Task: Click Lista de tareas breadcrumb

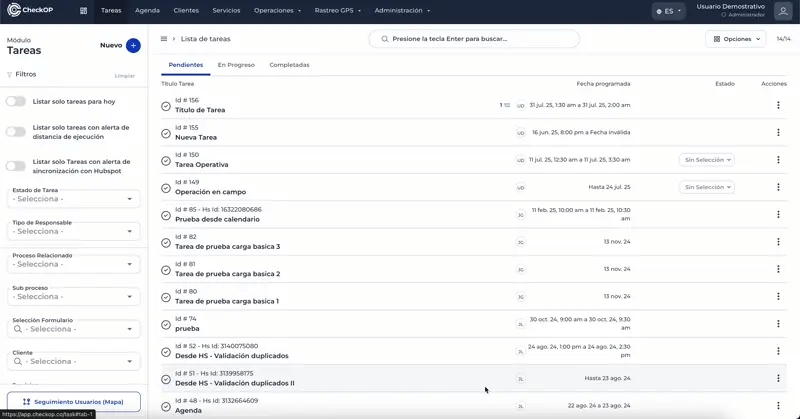Action: click(x=206, y=39)
